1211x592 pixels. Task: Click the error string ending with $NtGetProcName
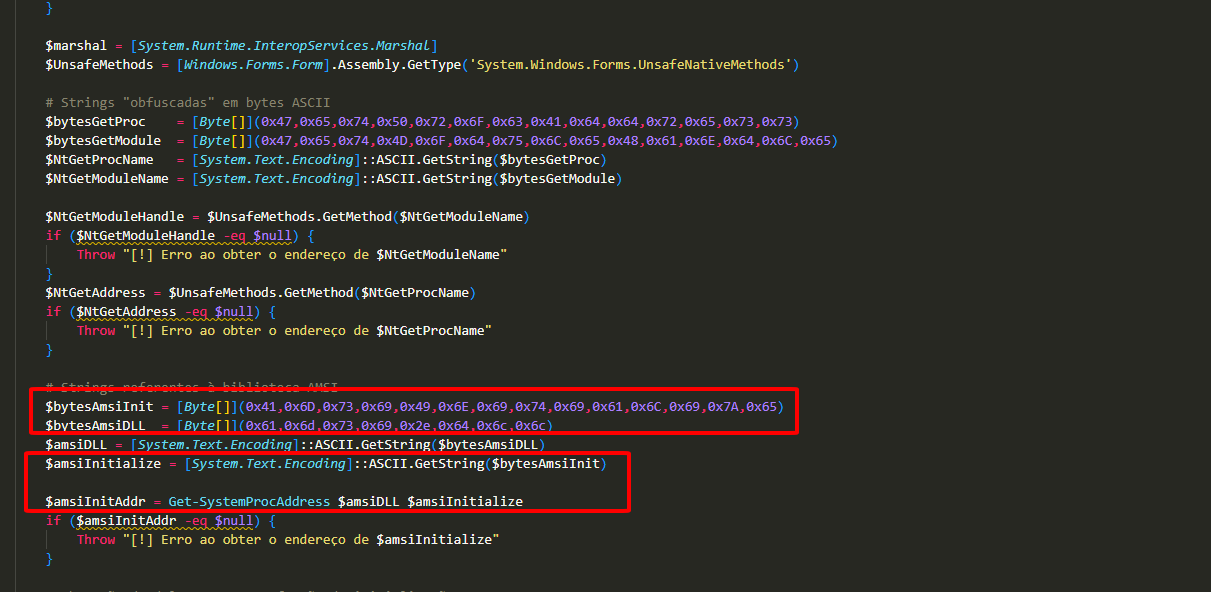[307, 331]
